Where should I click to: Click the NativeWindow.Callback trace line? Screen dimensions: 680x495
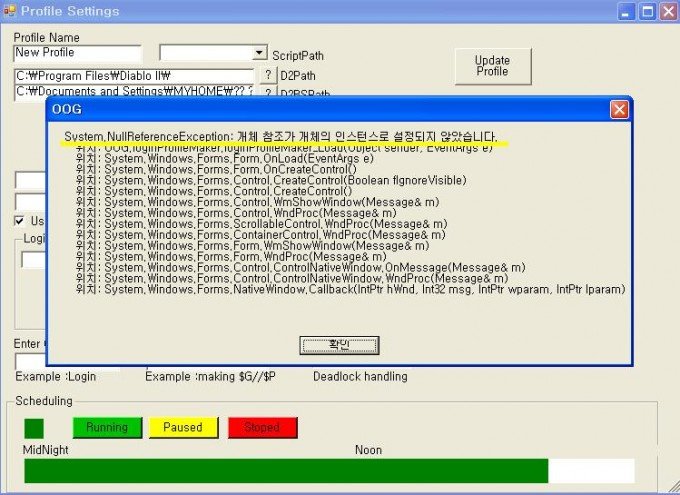coord(350,289)
